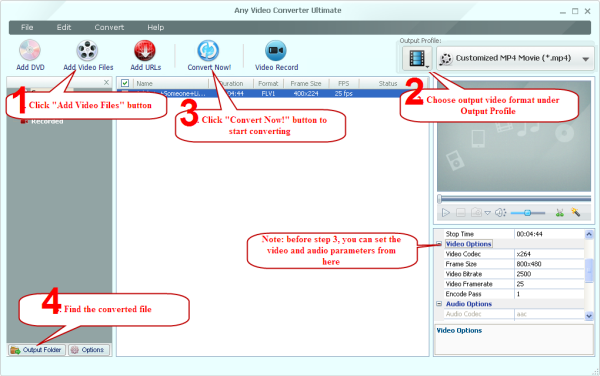
Task: Open the clip scissors tool
Action: tap(560, 213)
